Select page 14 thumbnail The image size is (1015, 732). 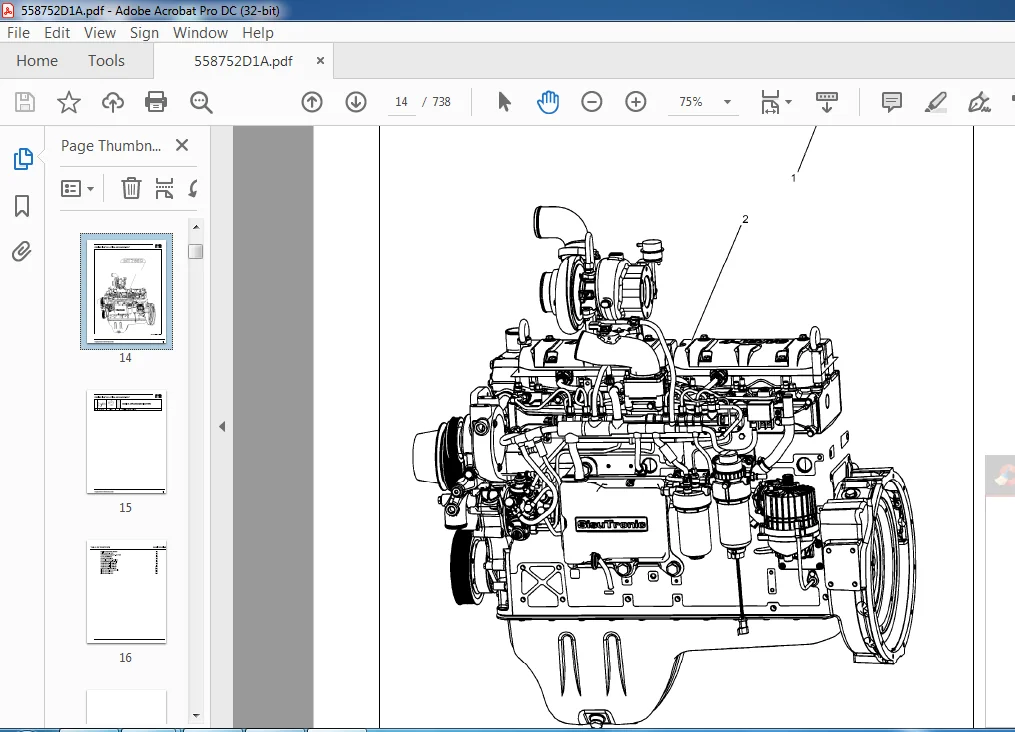pyautogui.click(x=126, y=291)
